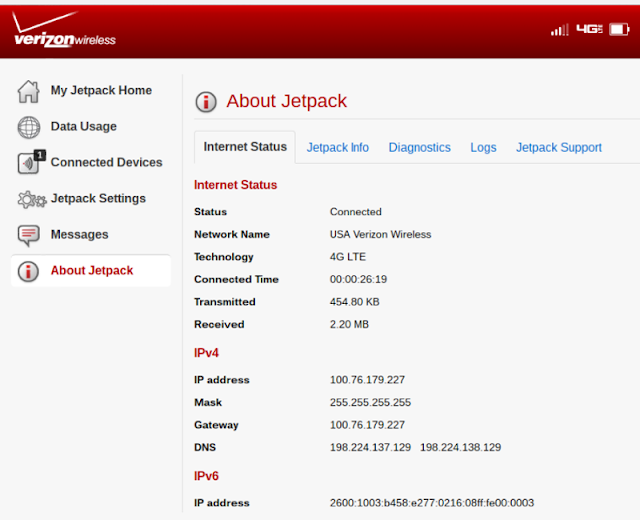Click the Mask label

(208, 402)
